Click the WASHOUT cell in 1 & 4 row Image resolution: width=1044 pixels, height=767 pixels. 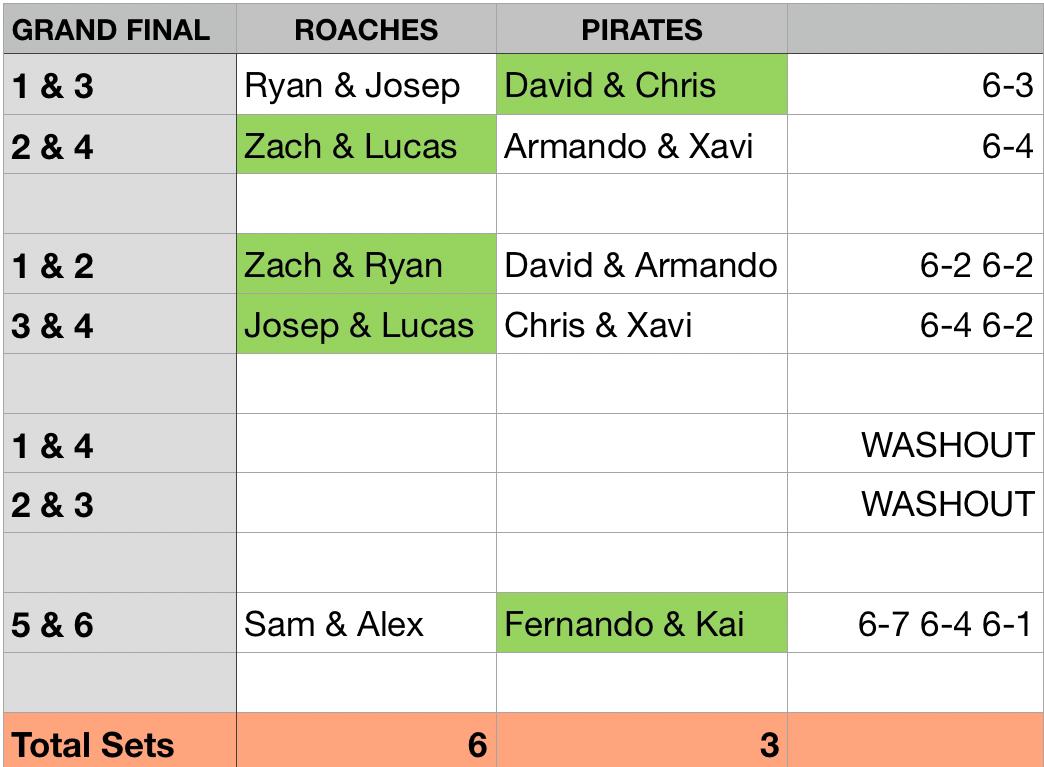coord(915,444)
